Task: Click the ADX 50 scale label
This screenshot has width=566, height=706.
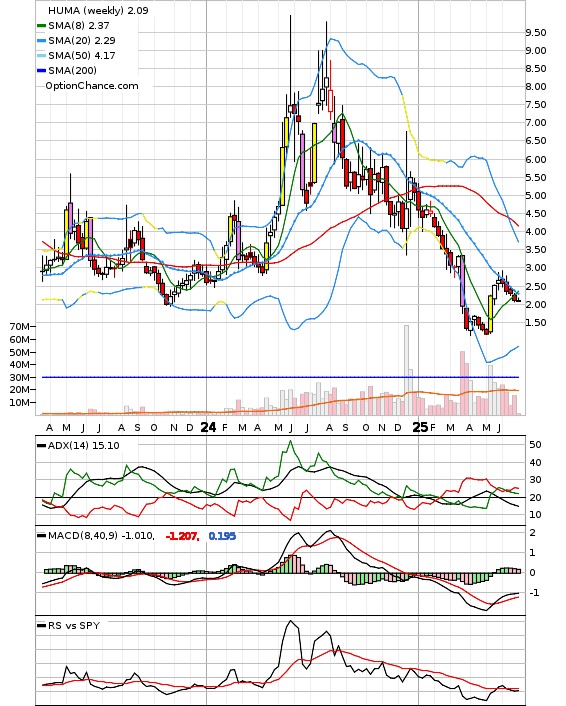Action: [535, 445]
